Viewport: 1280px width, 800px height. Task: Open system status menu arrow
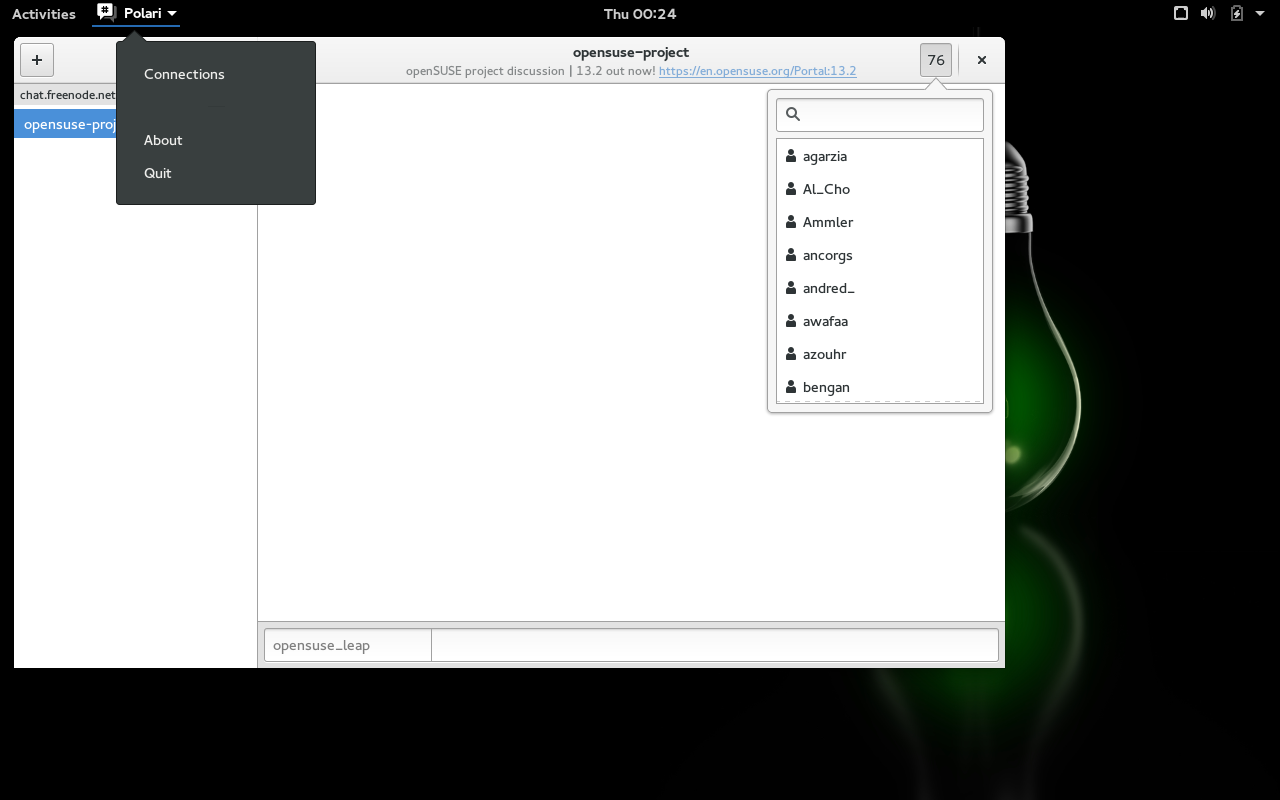(x=1259, y=14)
